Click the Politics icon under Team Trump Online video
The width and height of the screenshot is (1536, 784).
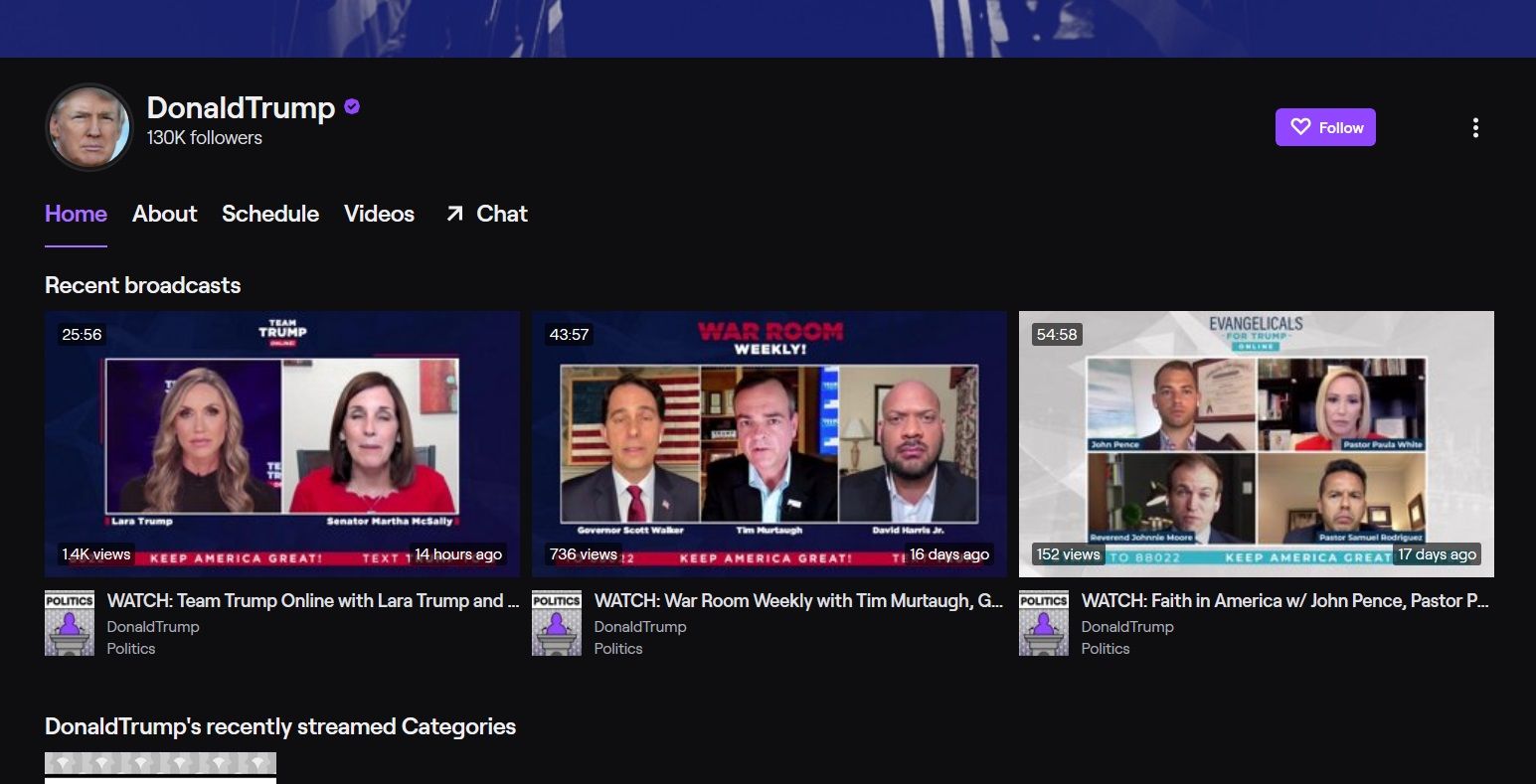70,623
